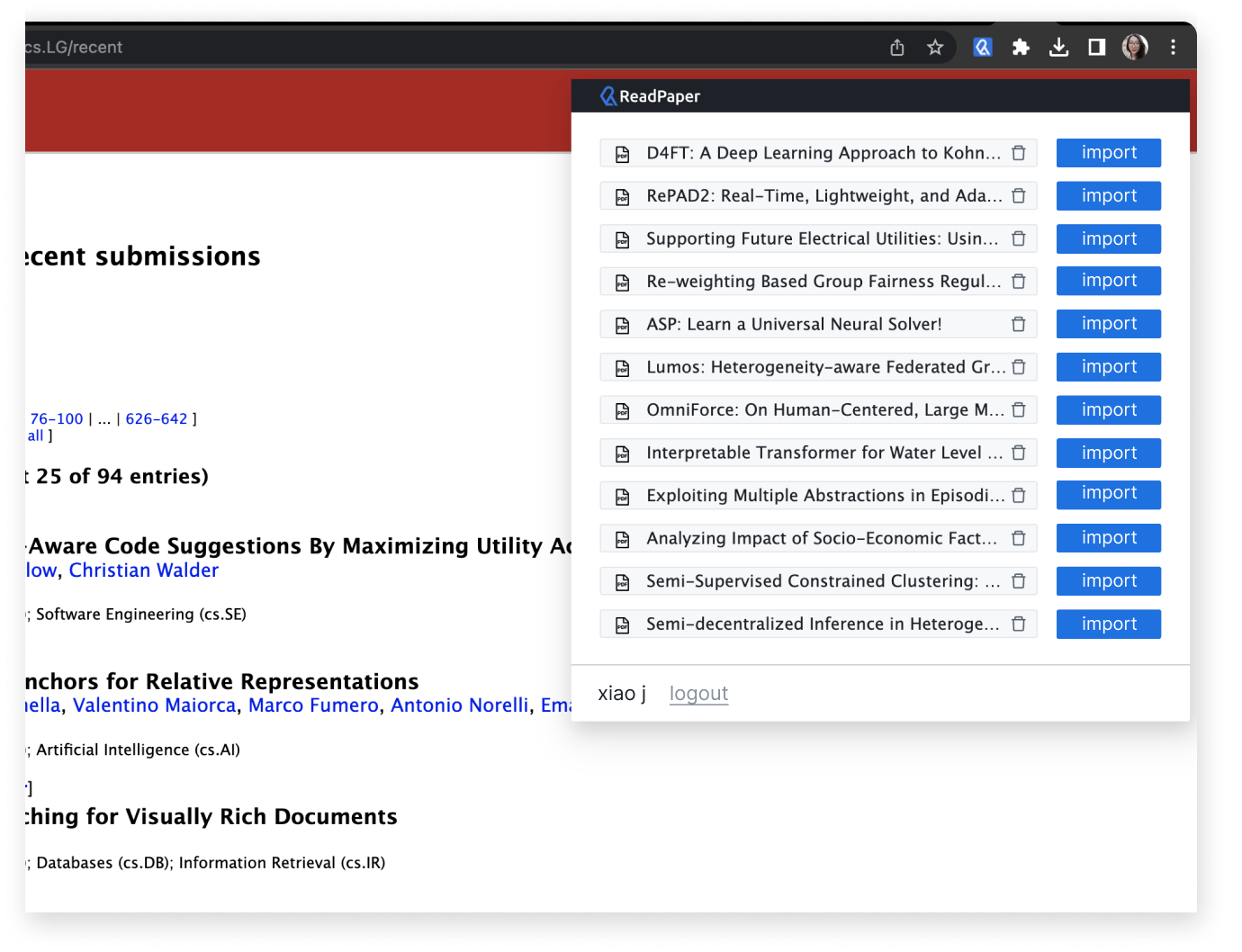Viewport: 1242px width, 952px height.
Task: Click the ReadPaper extension icon in toolbar
Action: [982, 48]
